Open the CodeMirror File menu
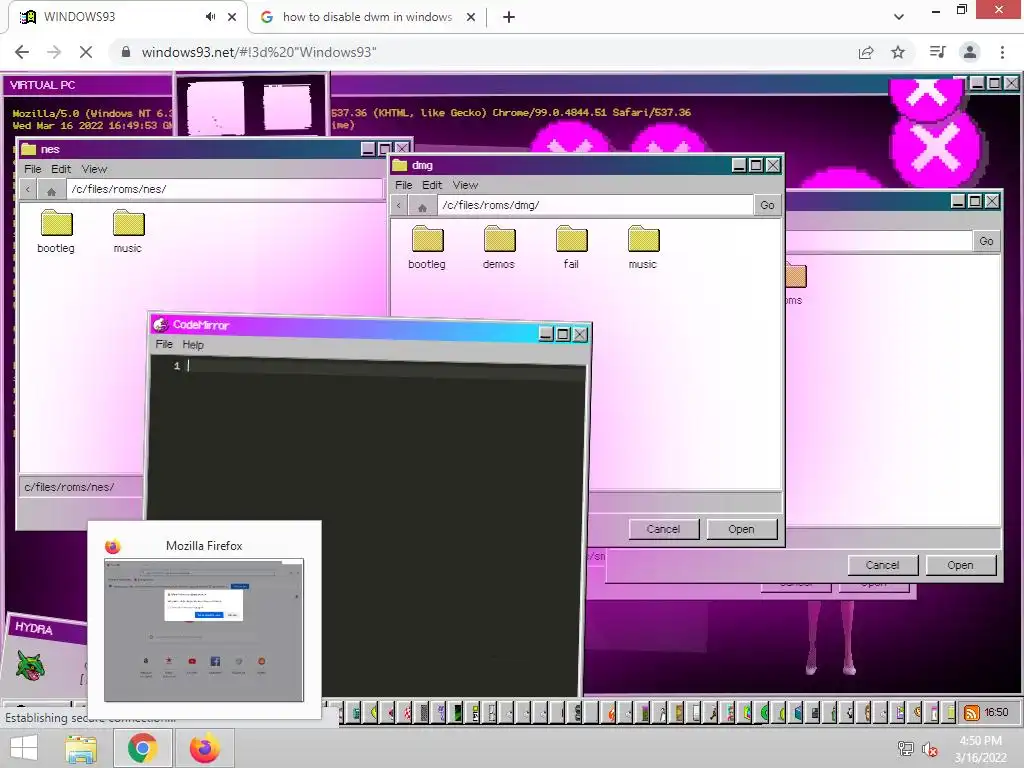Screen dimensions: 1024x768 164,344
